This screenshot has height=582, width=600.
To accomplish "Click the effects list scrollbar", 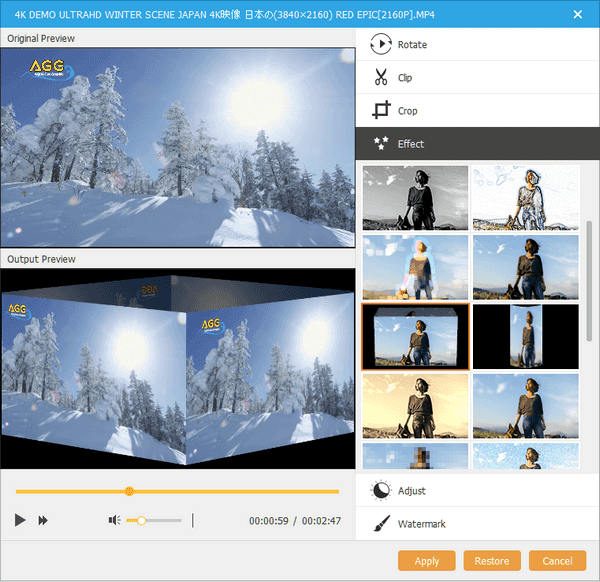I will [589, 280].
